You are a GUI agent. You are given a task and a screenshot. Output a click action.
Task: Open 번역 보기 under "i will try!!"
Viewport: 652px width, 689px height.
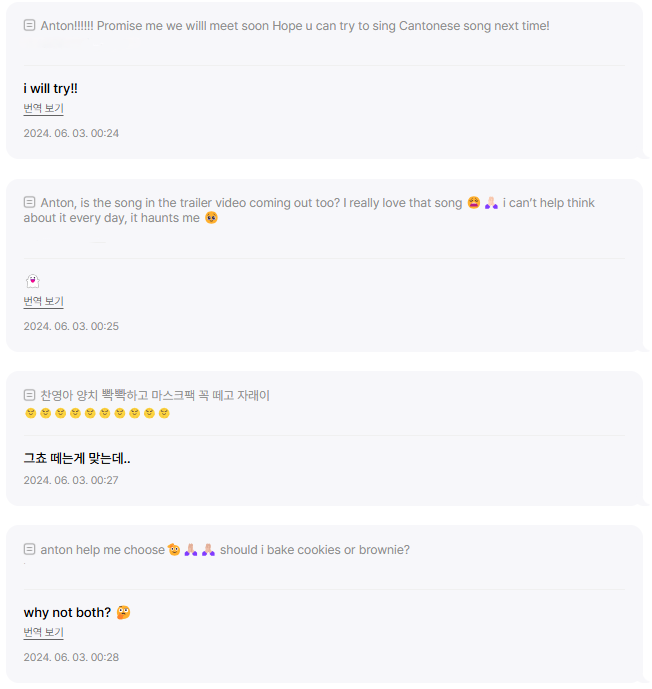click(43, 108)
